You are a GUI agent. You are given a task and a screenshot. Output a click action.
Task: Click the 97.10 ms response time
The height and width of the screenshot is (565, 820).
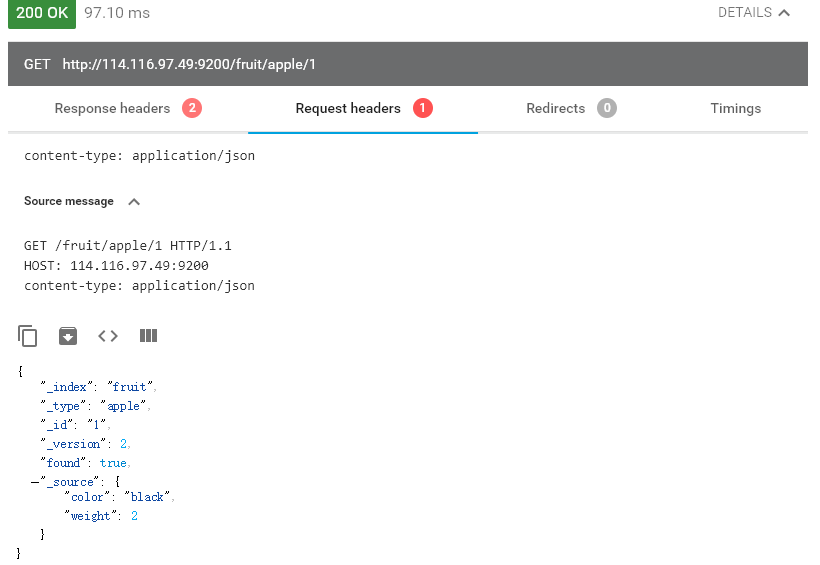click(115, 13)
